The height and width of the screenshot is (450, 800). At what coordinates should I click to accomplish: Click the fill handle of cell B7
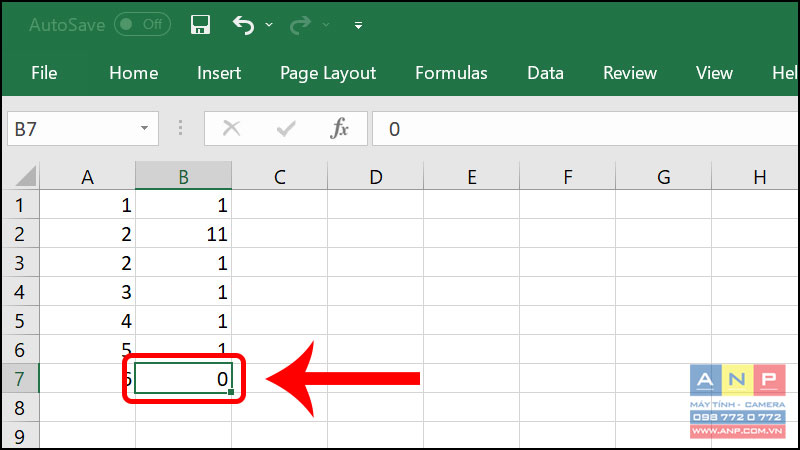[x=231, y=392]
